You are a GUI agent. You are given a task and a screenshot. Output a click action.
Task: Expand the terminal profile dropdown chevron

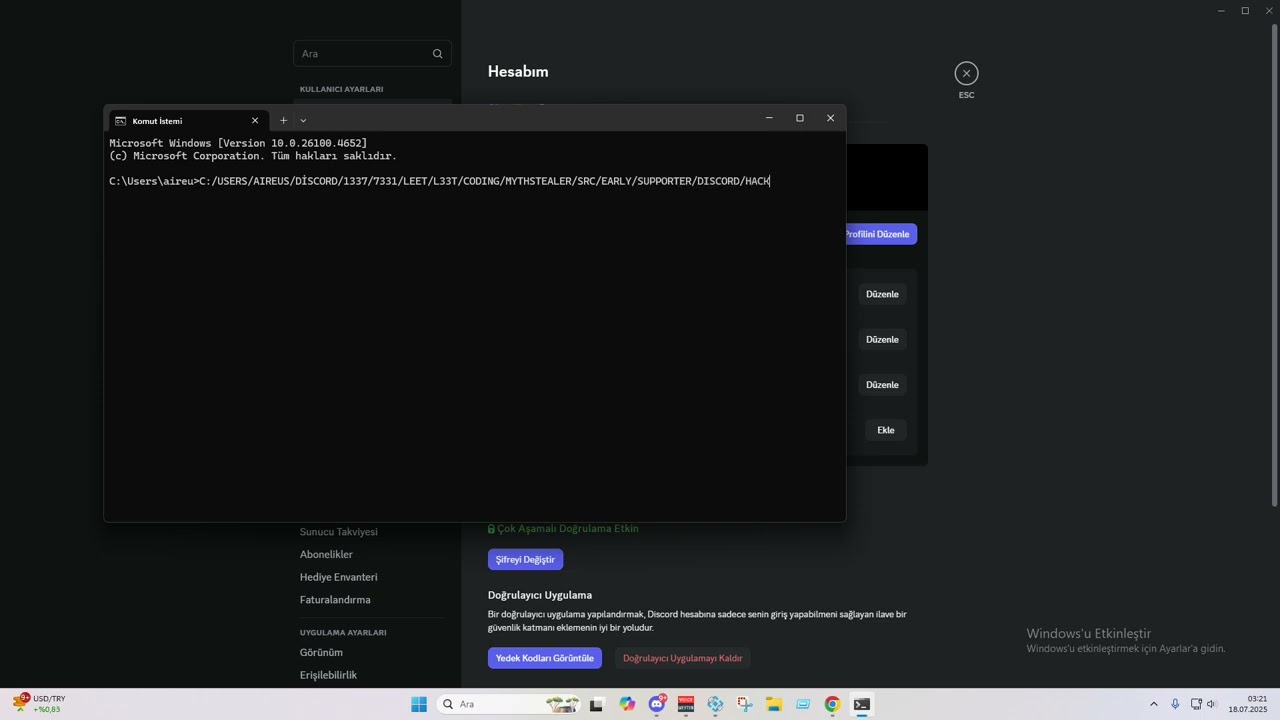tap(303, 120)
